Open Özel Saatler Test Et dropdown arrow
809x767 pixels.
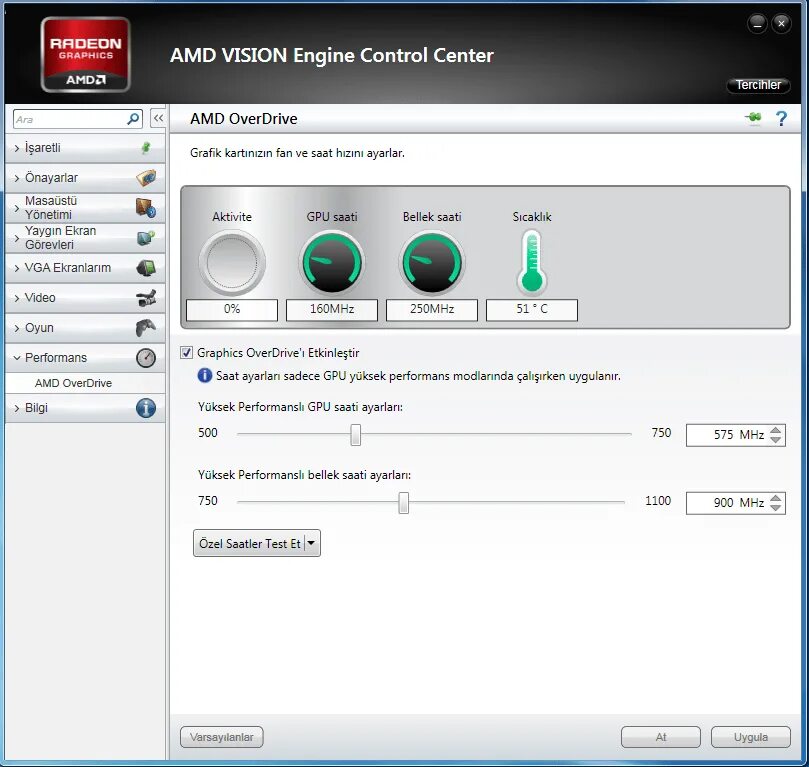311,543
